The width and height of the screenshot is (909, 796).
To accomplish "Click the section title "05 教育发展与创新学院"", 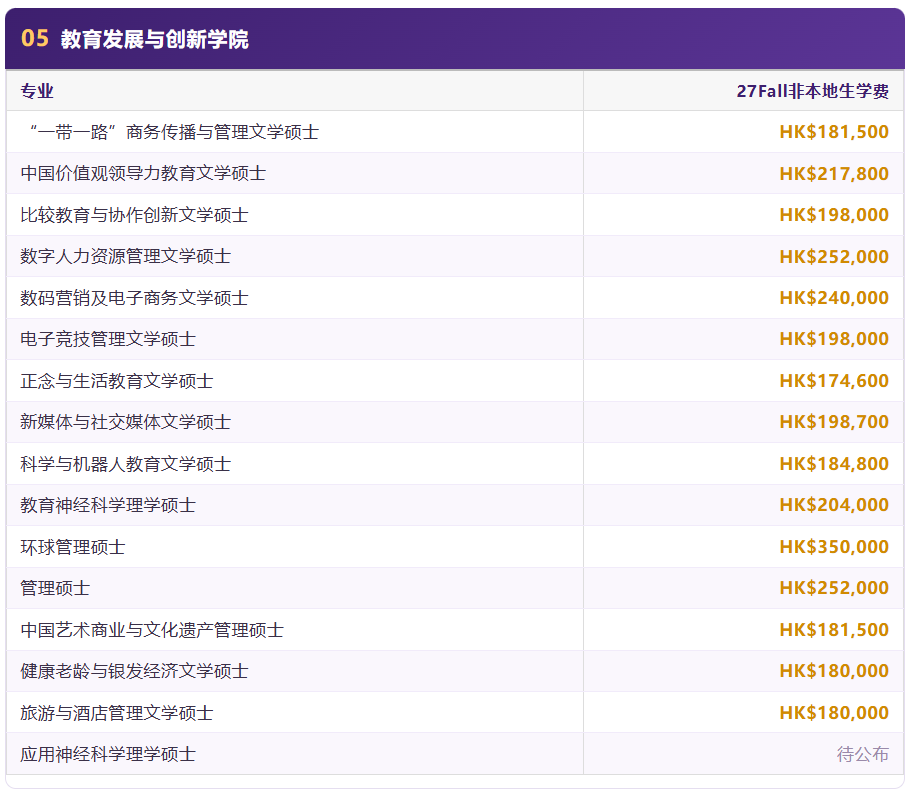I will click(134, 39).
